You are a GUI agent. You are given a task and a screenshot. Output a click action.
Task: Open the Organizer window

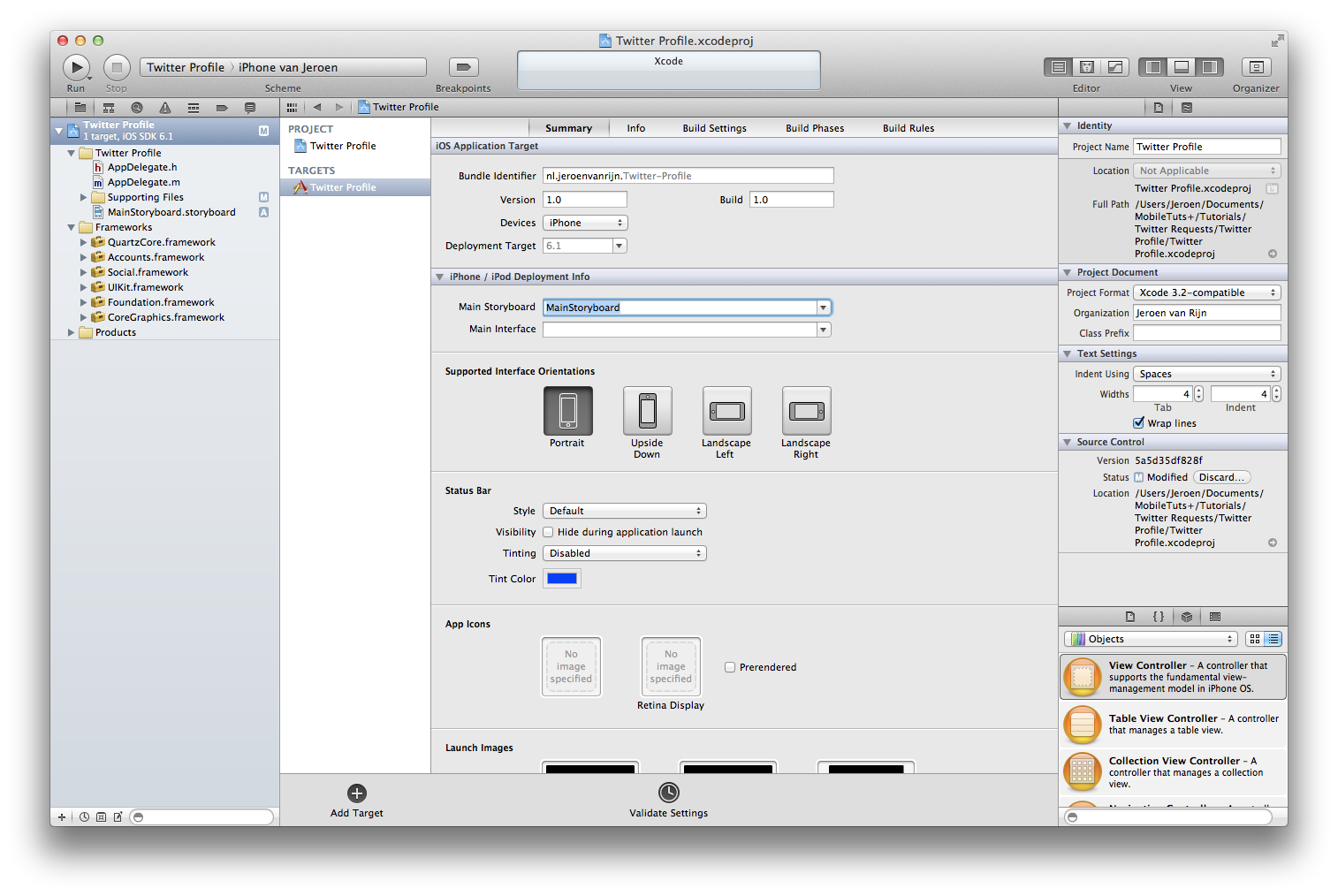click(1256, 67)
